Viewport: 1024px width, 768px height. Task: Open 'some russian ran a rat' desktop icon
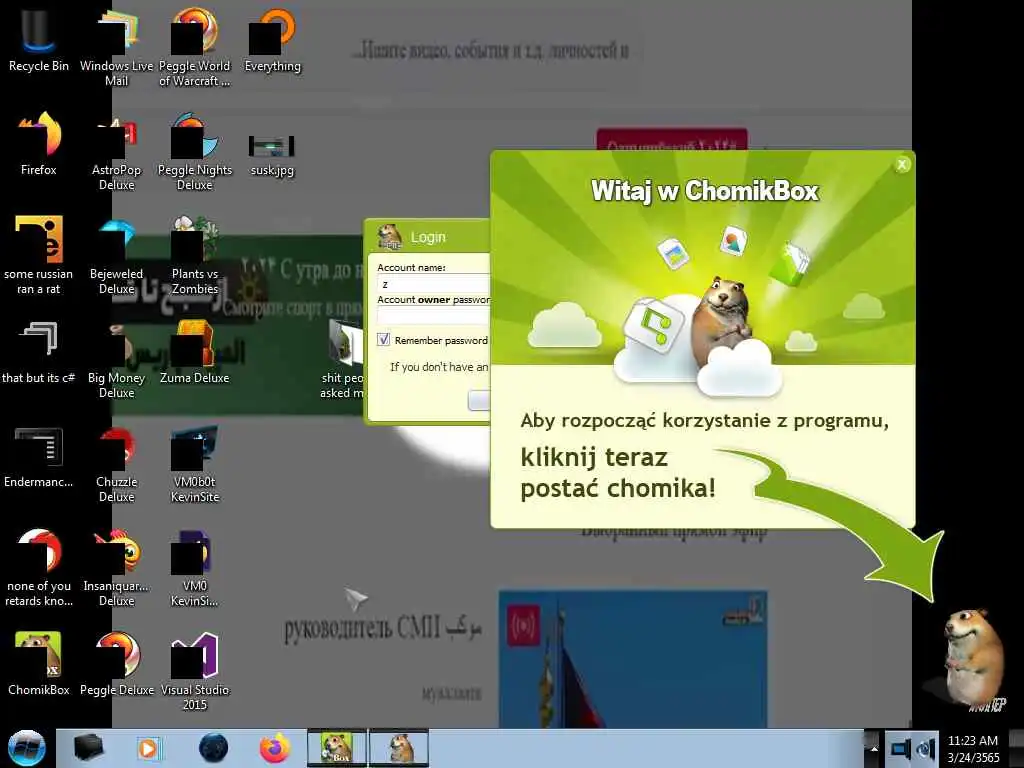pos(39,255)
